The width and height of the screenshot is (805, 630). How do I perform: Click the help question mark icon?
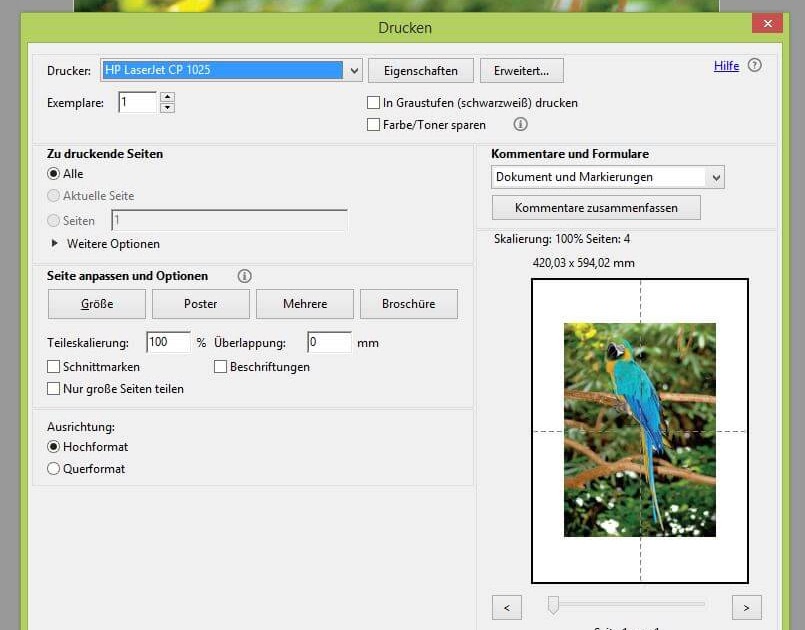coord(754,65)
